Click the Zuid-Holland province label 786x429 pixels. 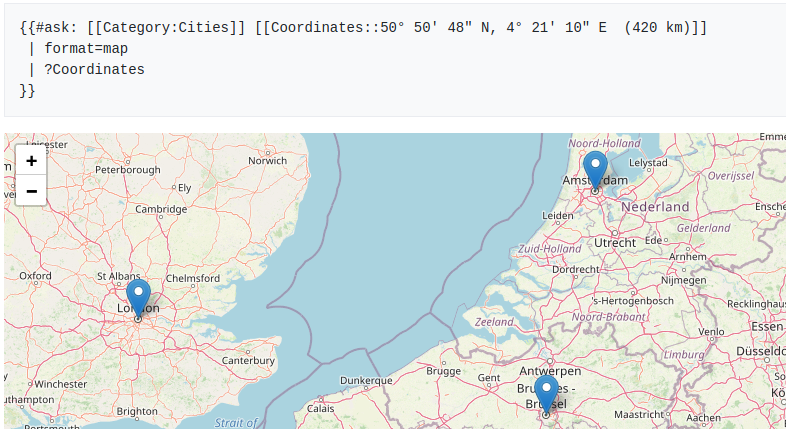(x=549, y=249)
